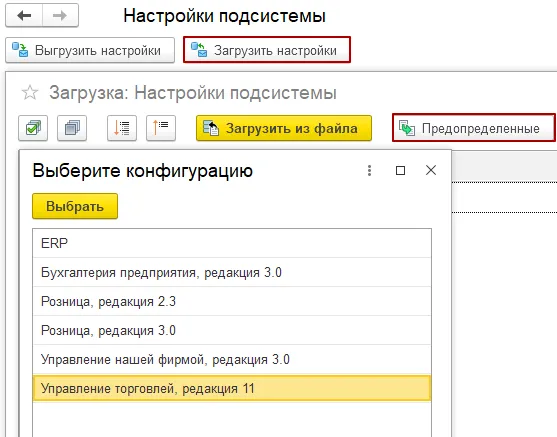Click the Выгрузить настройки button
557x437 pixels.
point(90,50)
